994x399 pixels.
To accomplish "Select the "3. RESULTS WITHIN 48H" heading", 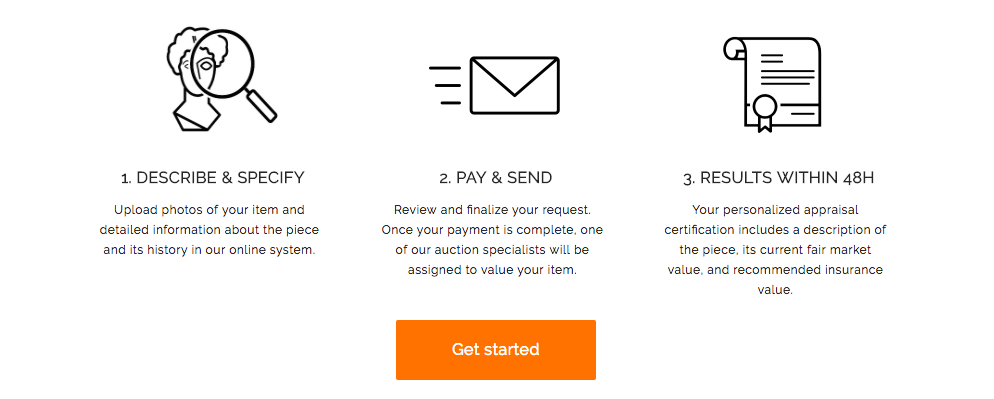I will [x=778, y=178].
